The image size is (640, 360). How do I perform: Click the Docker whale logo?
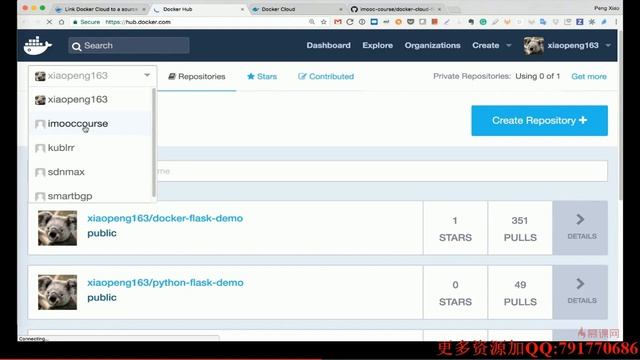[x=38, y=45]
